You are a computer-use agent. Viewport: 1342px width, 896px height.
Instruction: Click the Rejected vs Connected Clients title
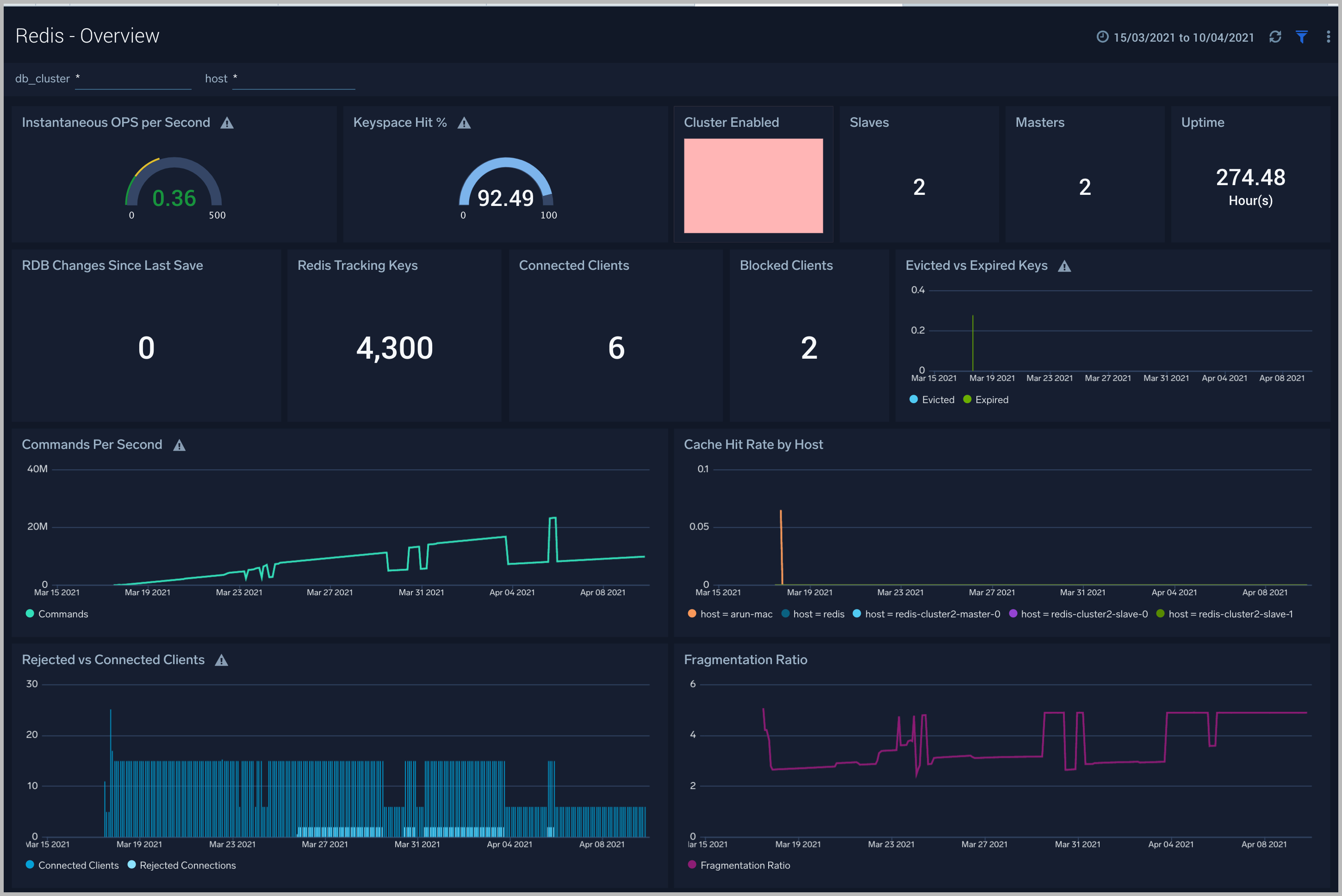point(113,660)
